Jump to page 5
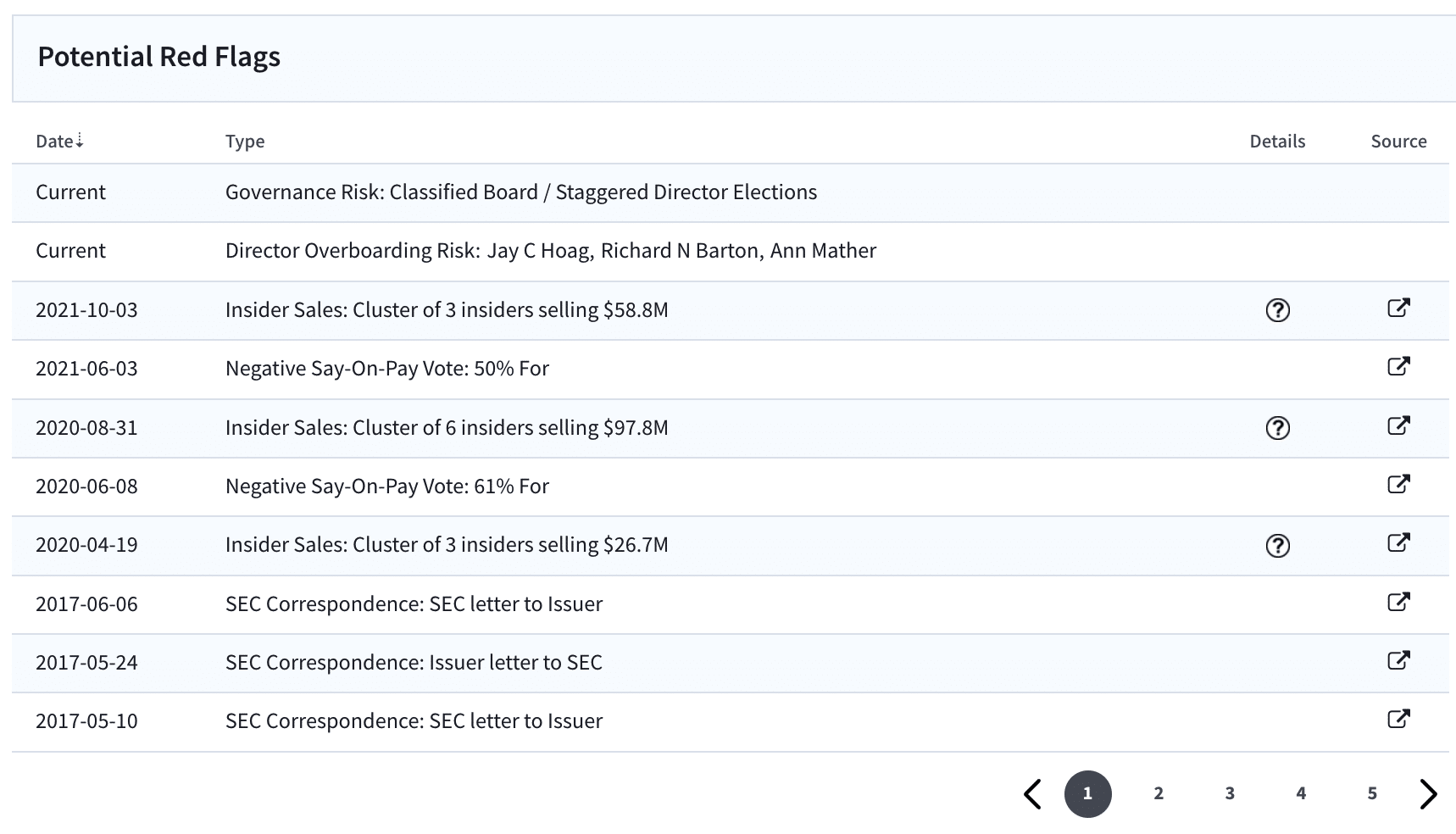Viewport: 1456px width, 834px height. [1372, 793]
